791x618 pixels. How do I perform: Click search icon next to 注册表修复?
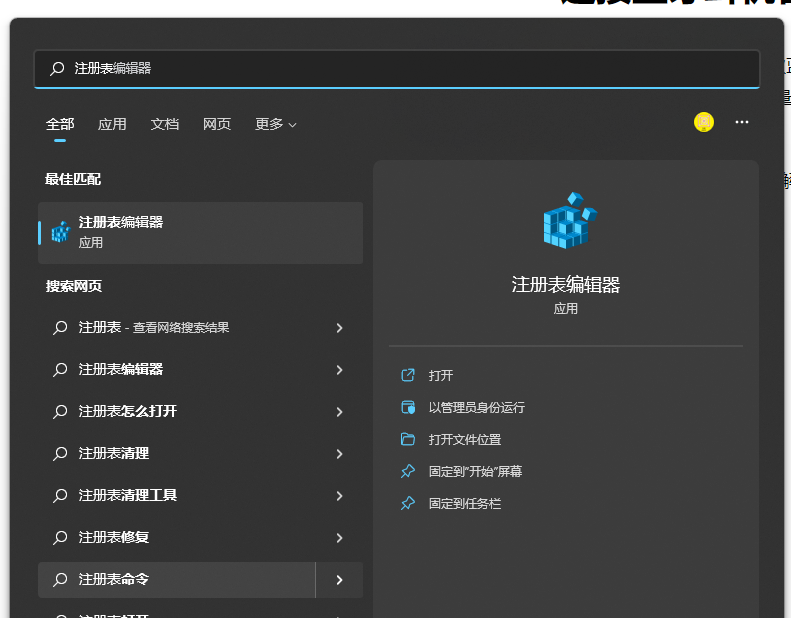tap(60, 538)
